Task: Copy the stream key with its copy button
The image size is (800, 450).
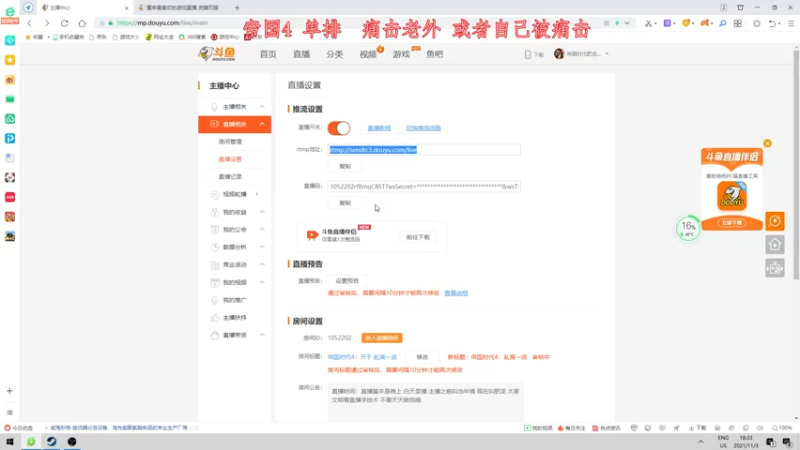Action: click(345, 203)
